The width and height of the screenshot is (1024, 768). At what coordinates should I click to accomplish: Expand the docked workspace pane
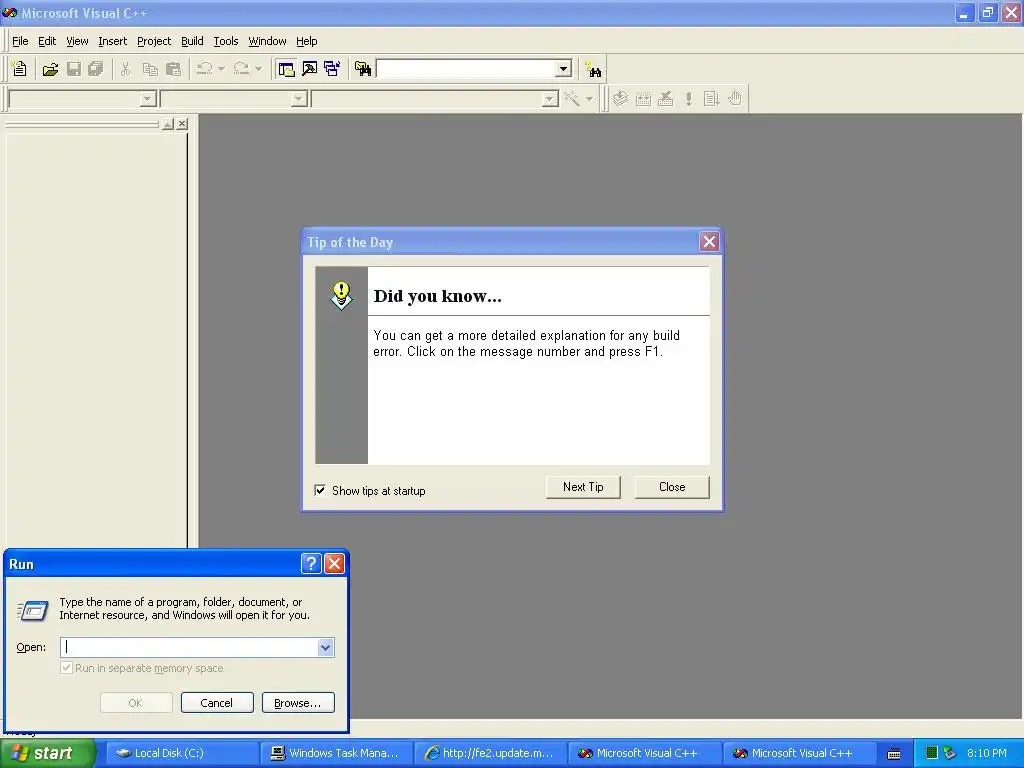168,124
